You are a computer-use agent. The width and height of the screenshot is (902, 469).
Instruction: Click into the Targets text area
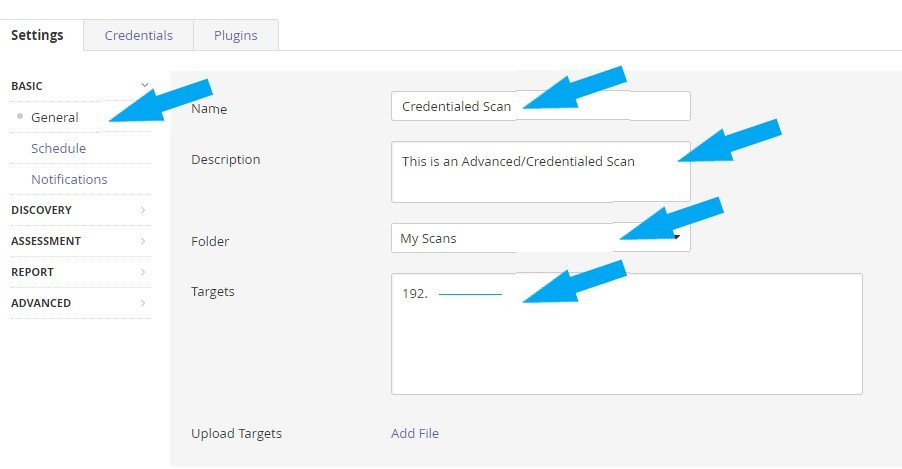point(626,334)
